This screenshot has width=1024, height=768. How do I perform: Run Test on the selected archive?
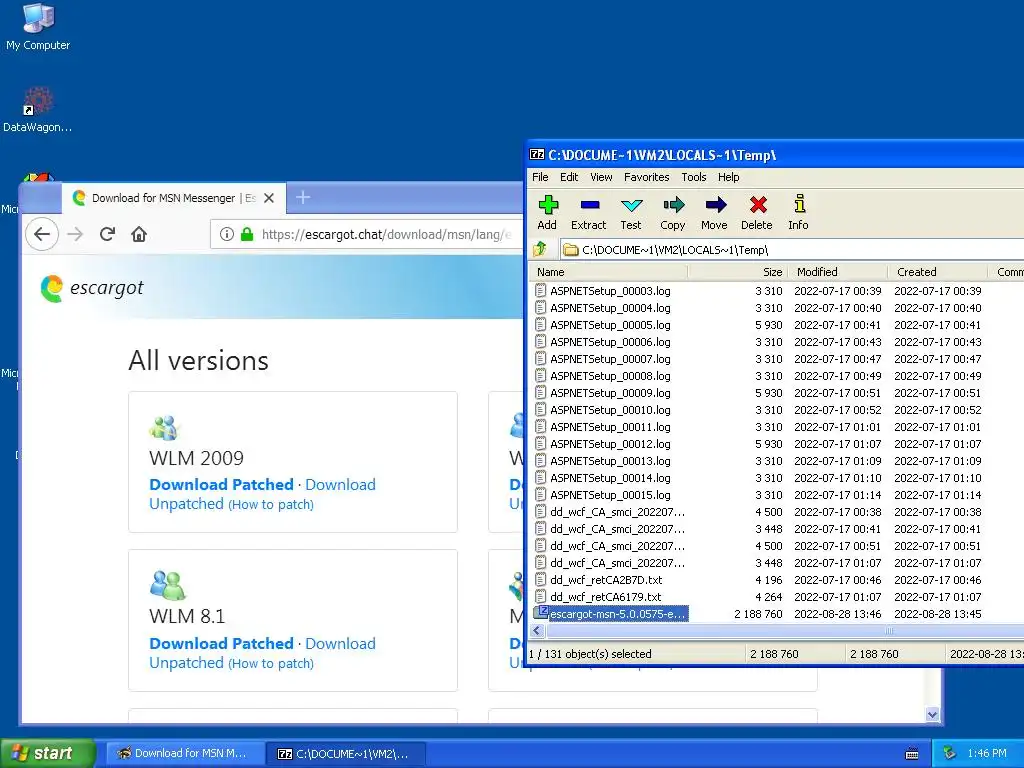(x=631, y=213)
